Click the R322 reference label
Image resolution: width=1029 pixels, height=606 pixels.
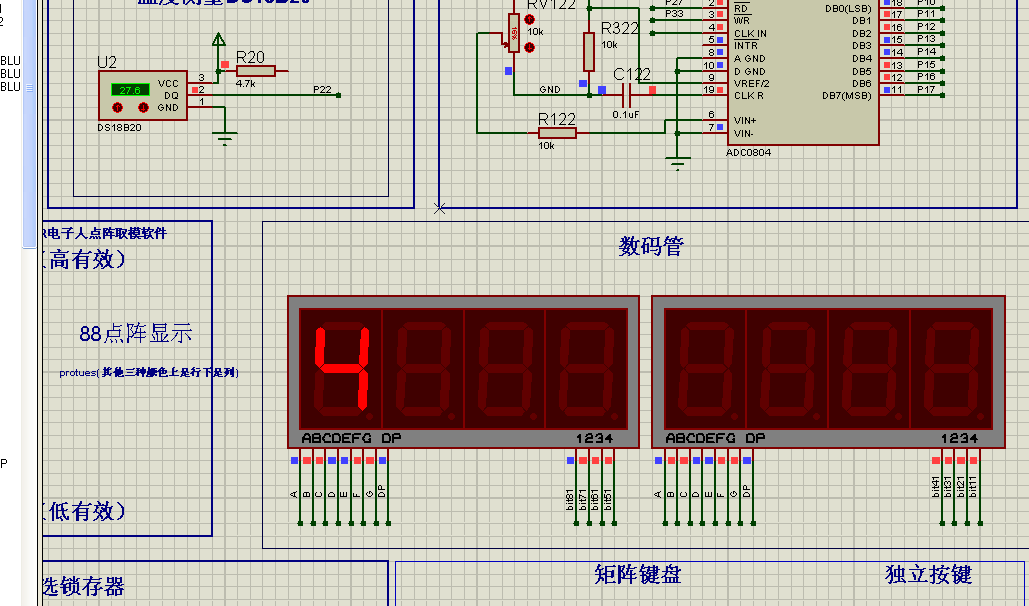coord(620,28)
